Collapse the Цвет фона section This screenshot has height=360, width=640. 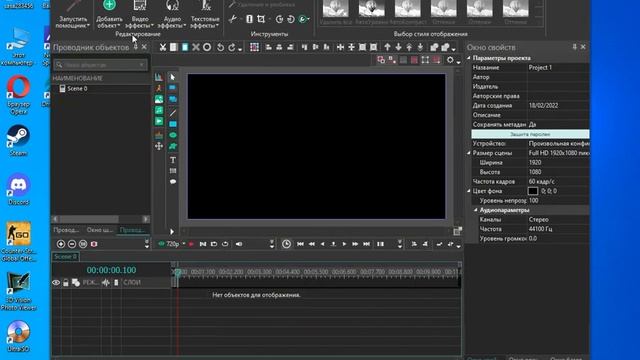(469, 191)
